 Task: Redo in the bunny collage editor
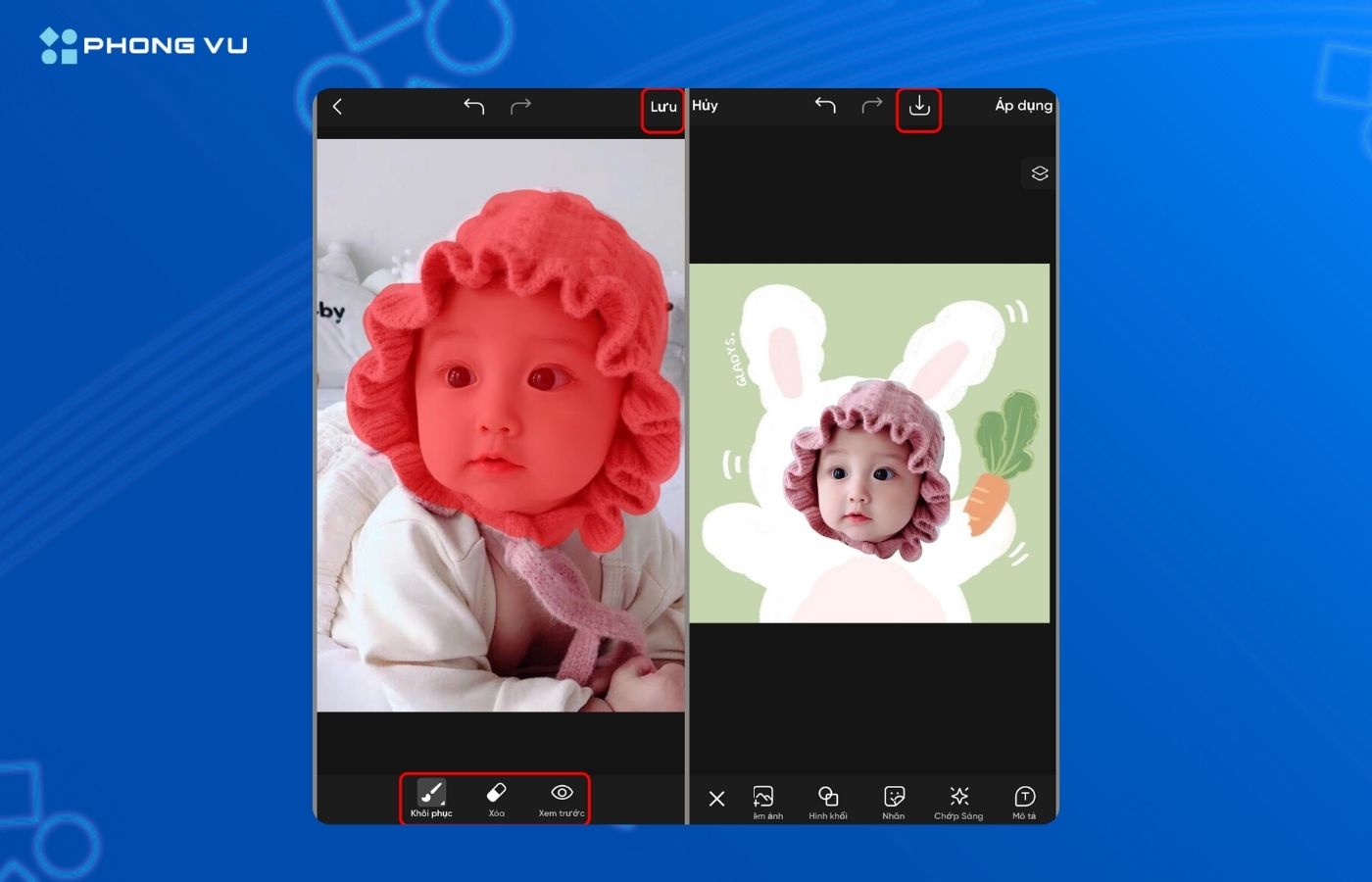871,106
